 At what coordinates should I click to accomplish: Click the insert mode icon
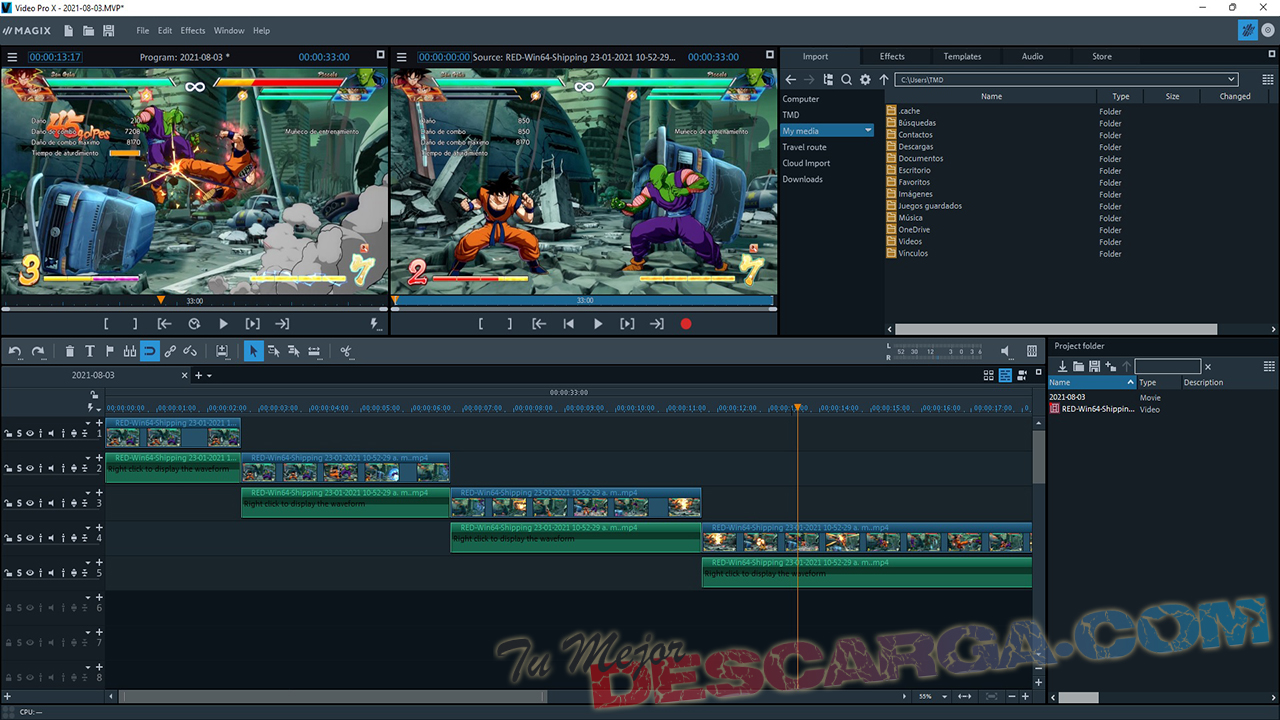221,351
